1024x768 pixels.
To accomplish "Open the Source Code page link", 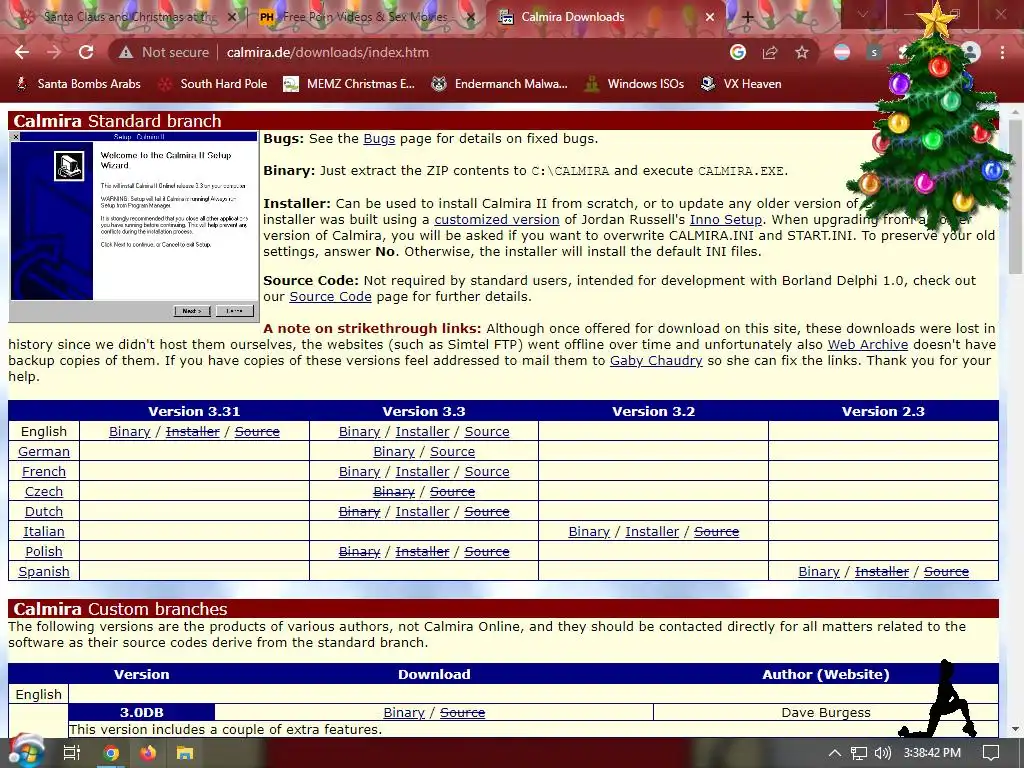I will tap(330, 296).
